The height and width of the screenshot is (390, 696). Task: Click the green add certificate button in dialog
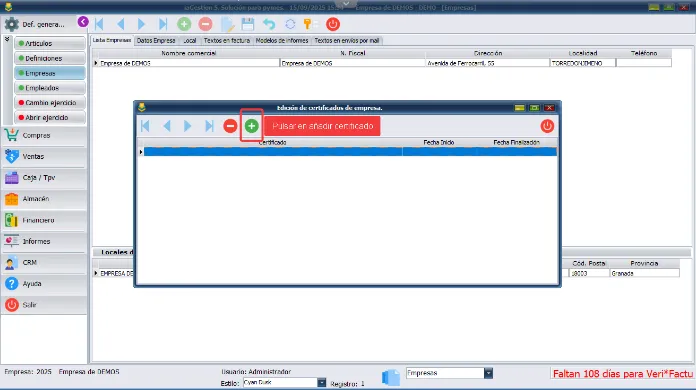[x=252, y=126]
